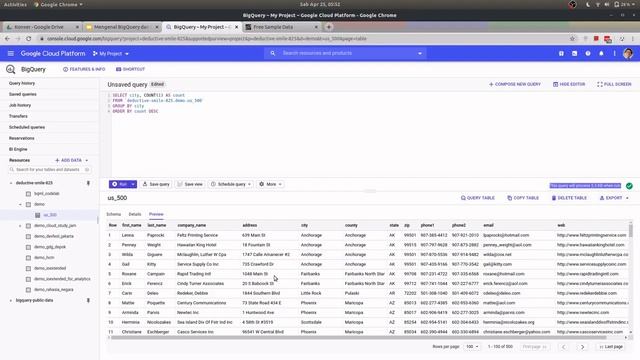Open the gift free-trial icon in header
640x360 pixels.
pyautogui.click(x=561, y=53)
